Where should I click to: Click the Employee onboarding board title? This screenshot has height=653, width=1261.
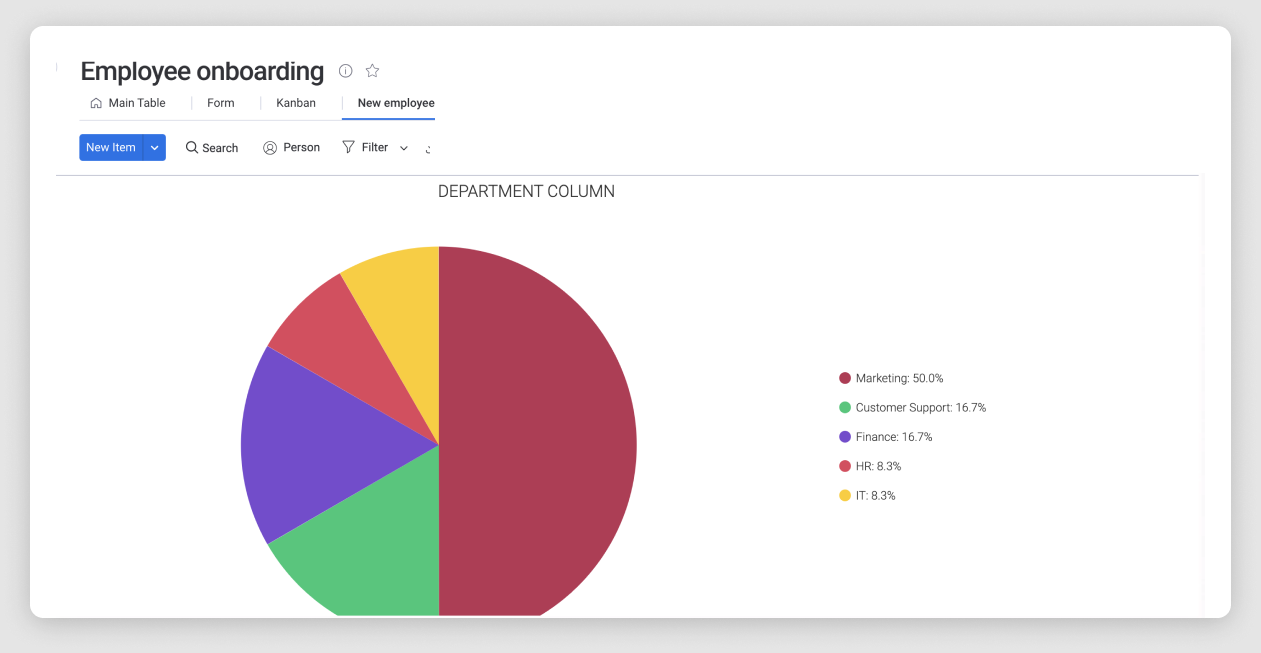click(202, 71)
